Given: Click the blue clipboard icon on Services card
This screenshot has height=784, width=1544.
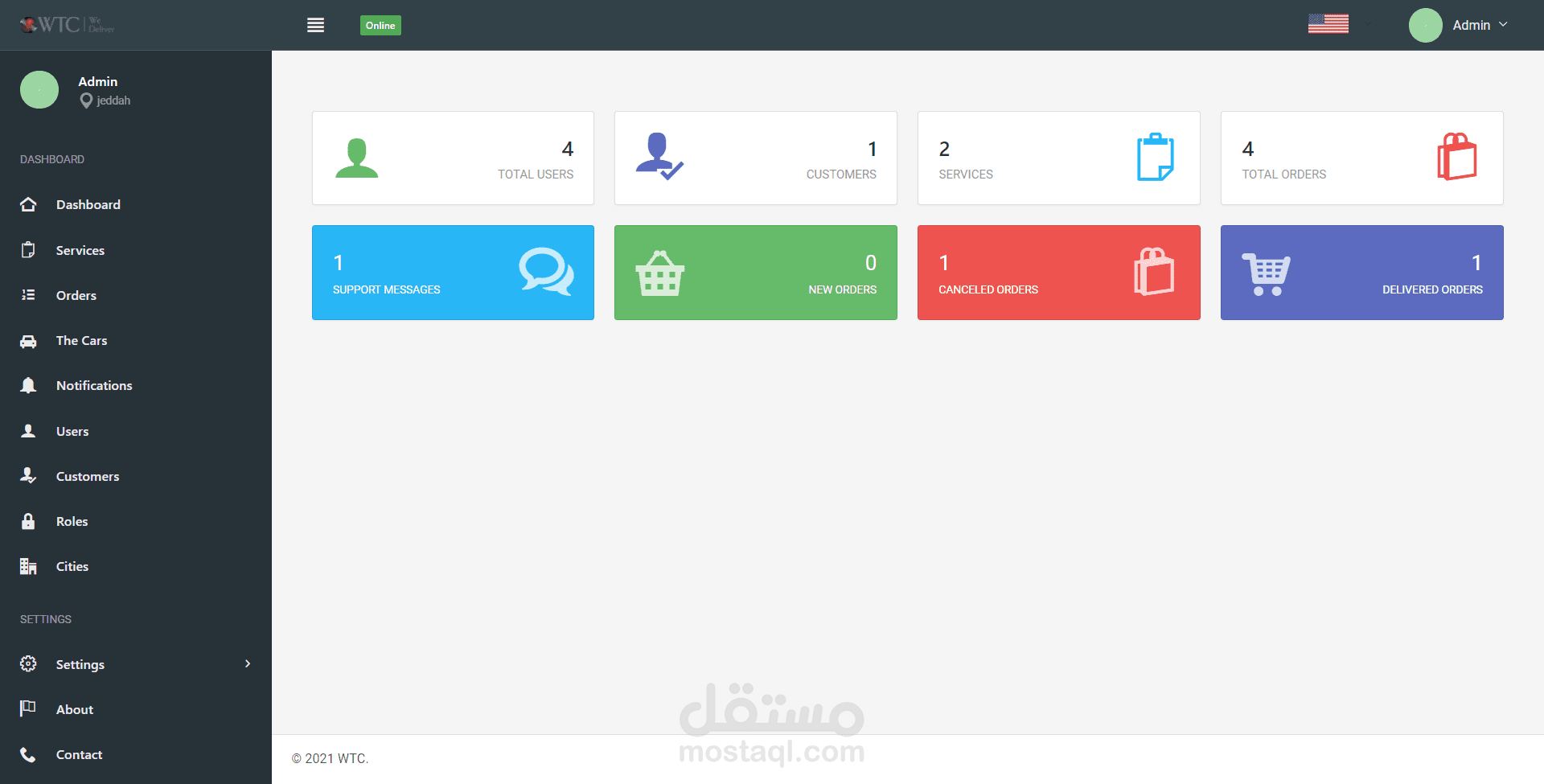Looking at the screenshot, I should pyautogui.click(x=1156, y=157).
